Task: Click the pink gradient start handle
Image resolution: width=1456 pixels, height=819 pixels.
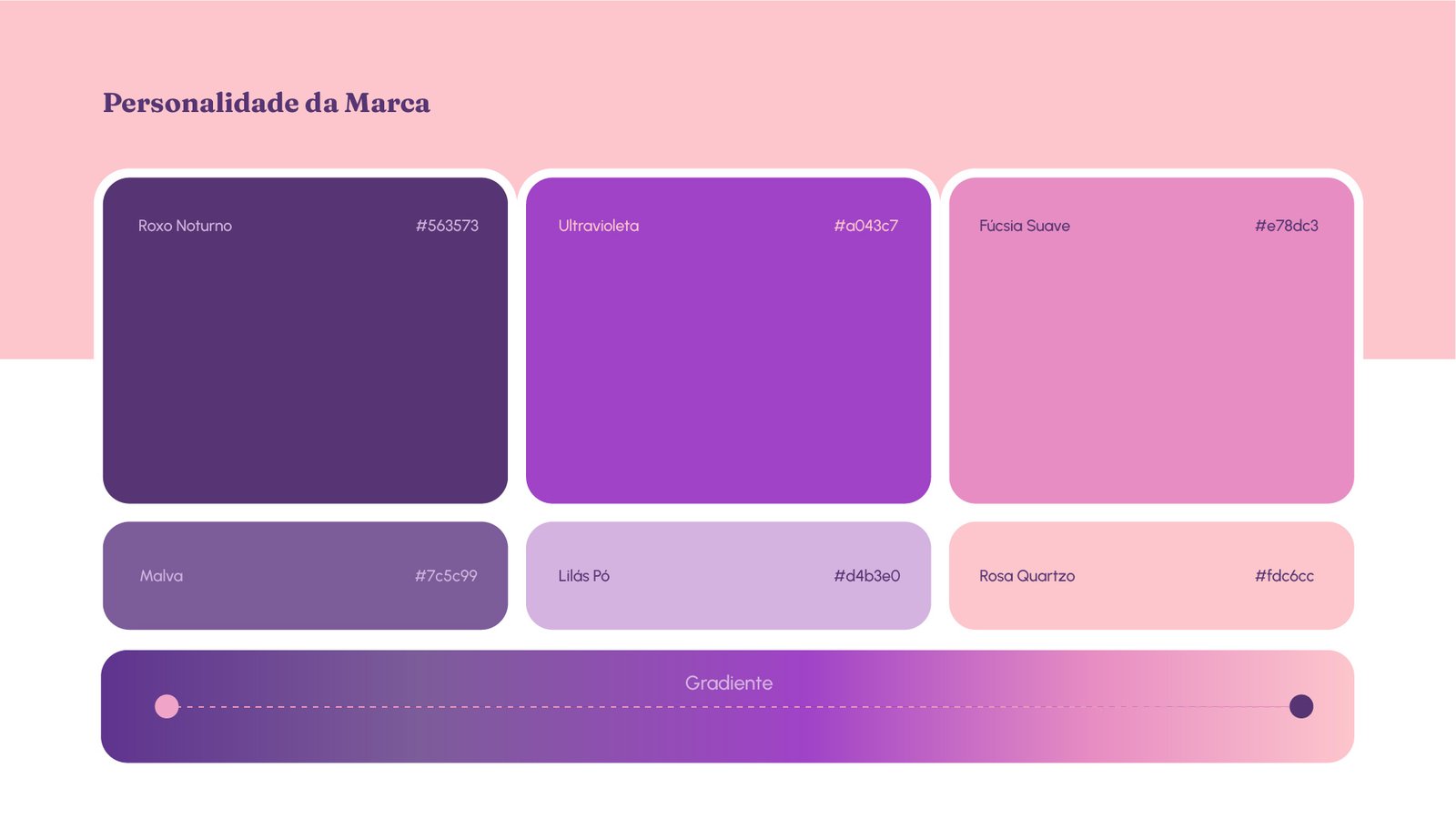Action: [x=167, y=706]
